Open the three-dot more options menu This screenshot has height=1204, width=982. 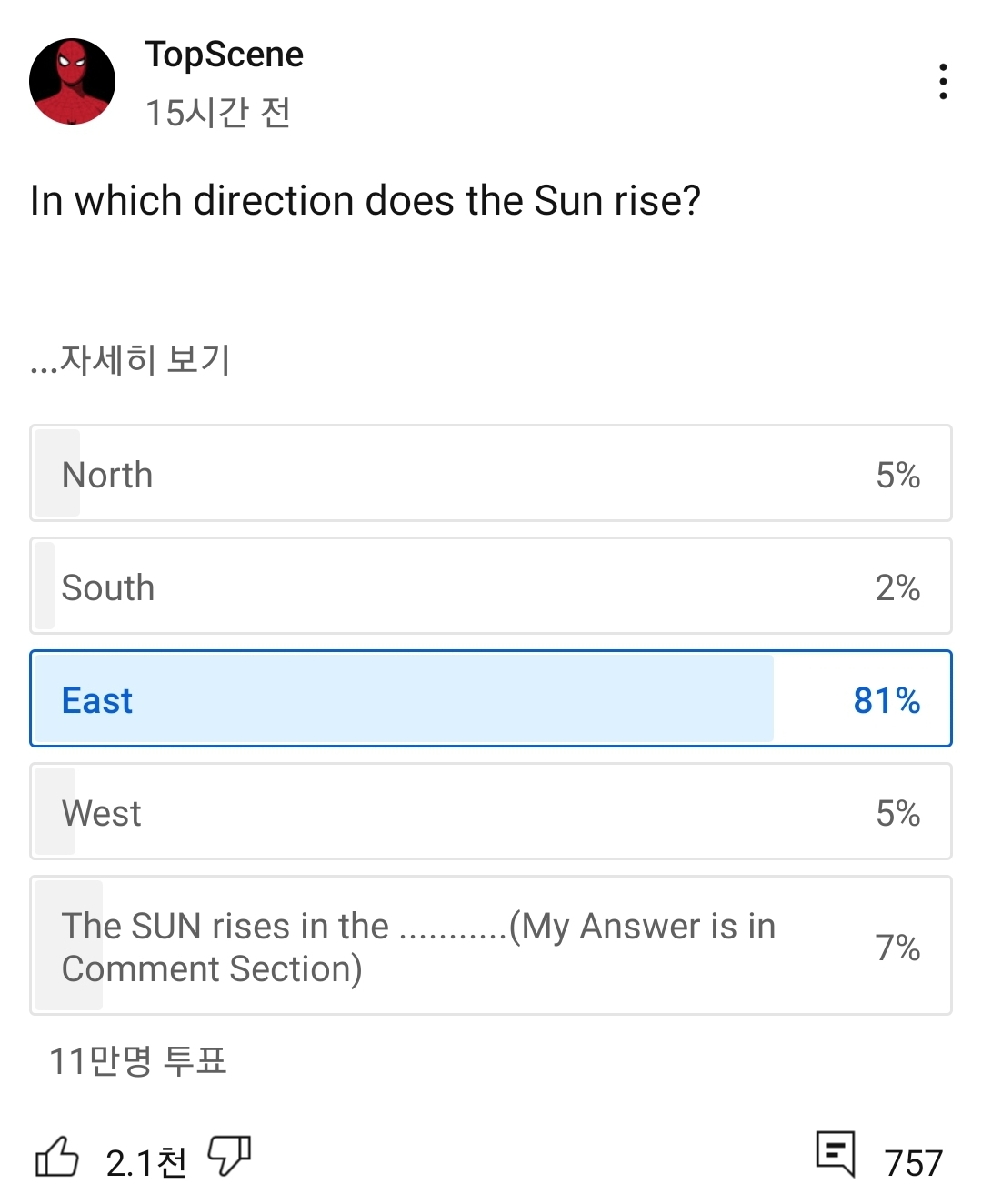(943, 82)
